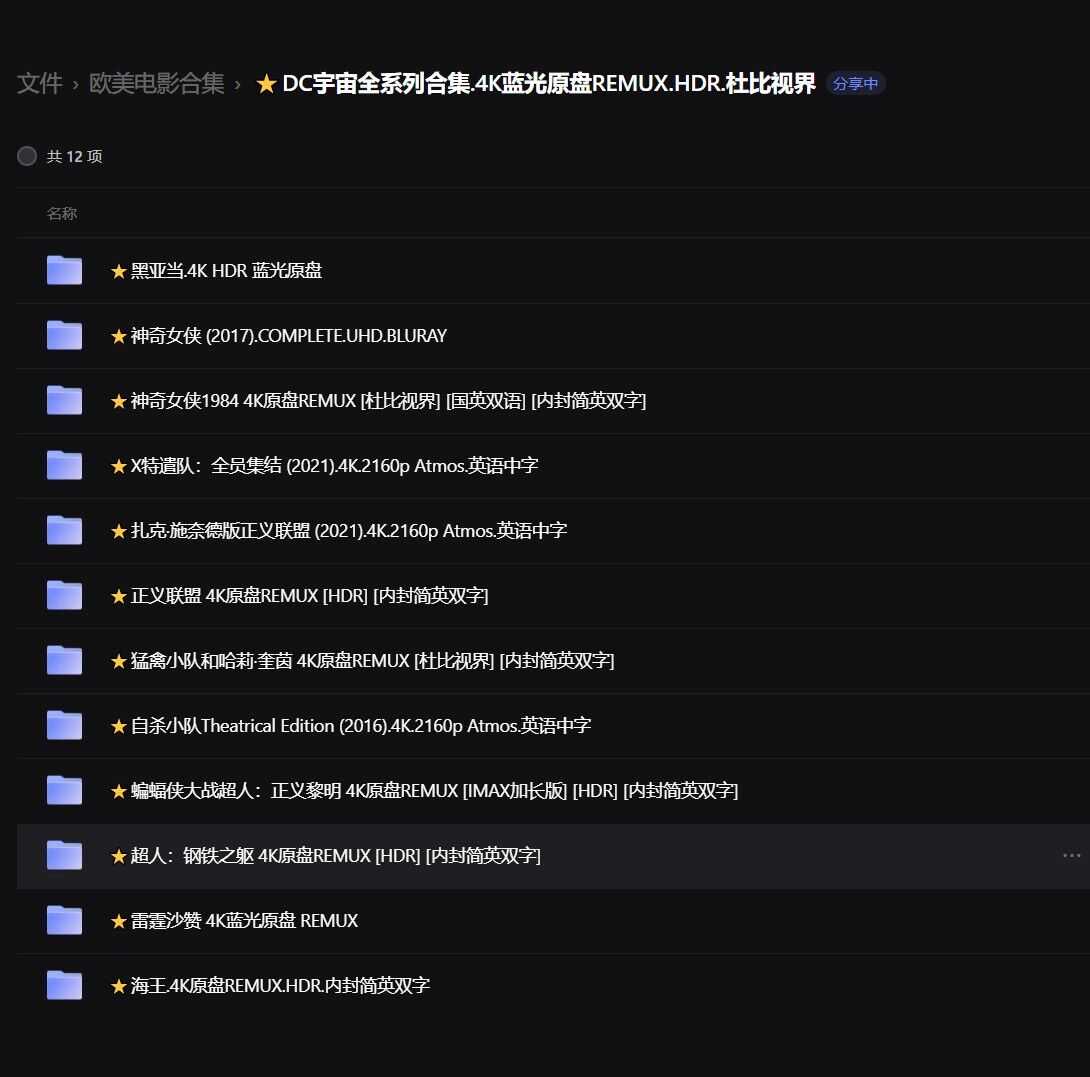Go to 欧美电影合集 in breadcrumb
Screen dimensions: 1090x1077
coord(156,83)
